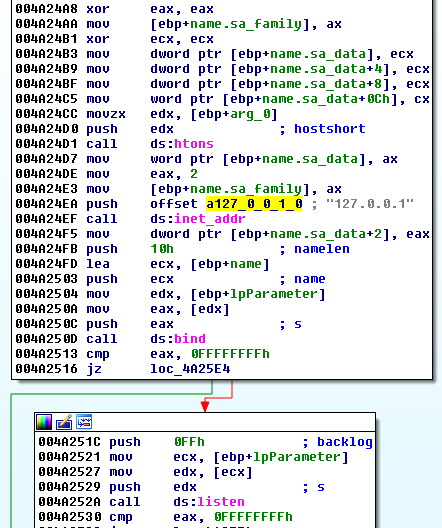Select address 004A24A8 in the listing
Screen dimensions: 442x528
pyautogui.click(x=46, y=9)
